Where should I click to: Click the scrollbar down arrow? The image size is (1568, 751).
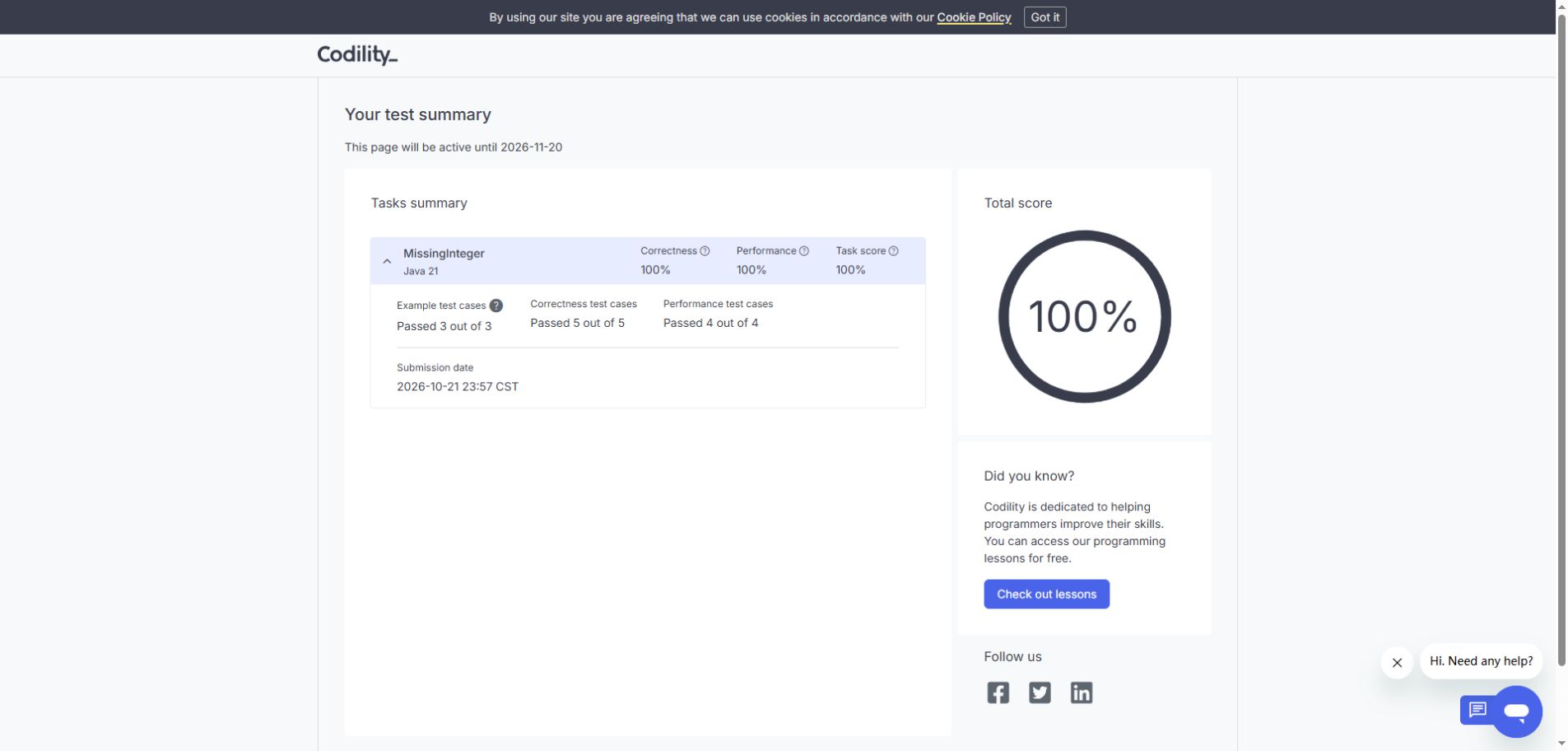pyautogui.click(x=1561, y=744)
